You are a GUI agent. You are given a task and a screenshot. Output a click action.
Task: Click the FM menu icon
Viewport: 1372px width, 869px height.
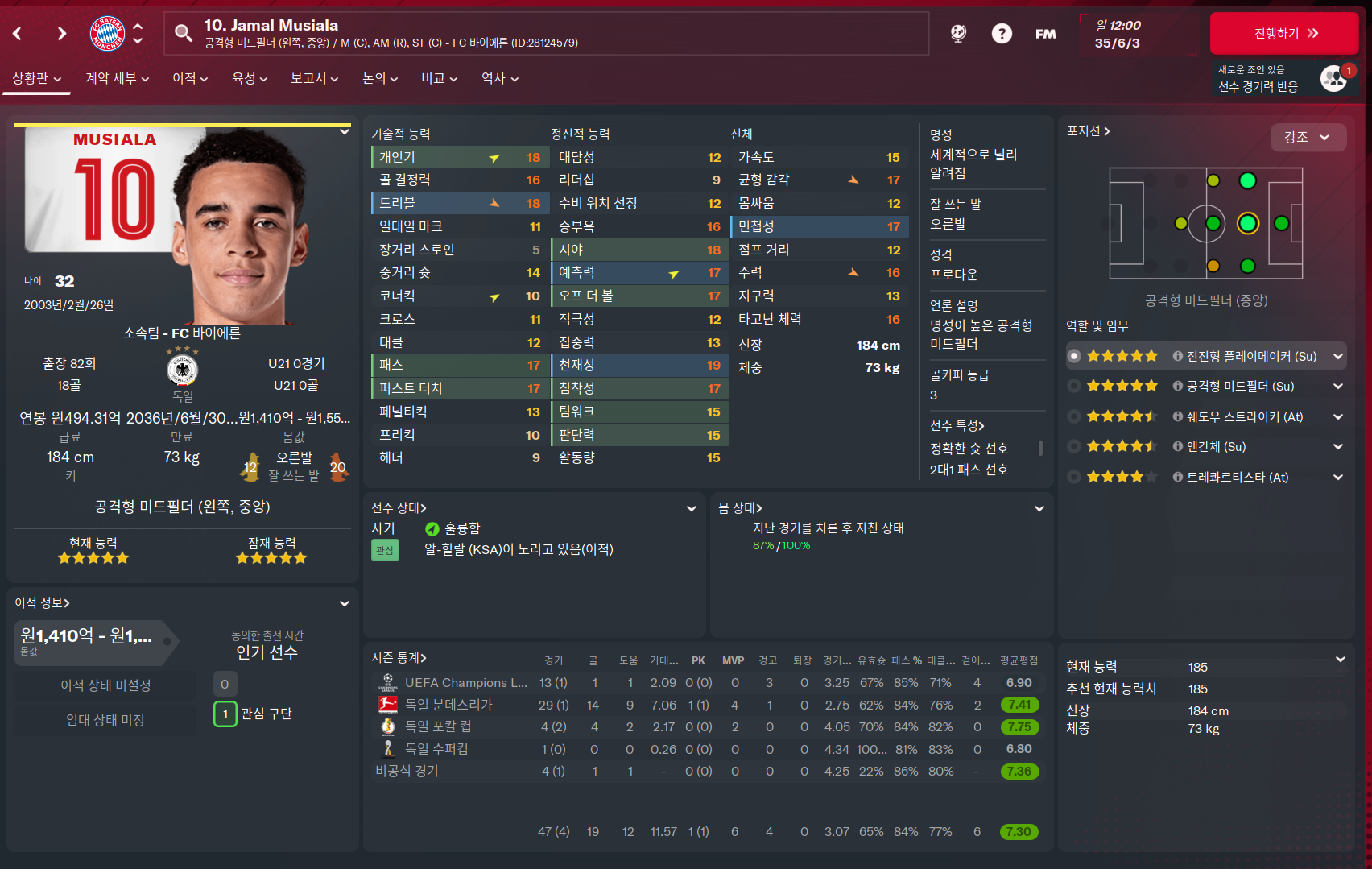pos(1046,34)
